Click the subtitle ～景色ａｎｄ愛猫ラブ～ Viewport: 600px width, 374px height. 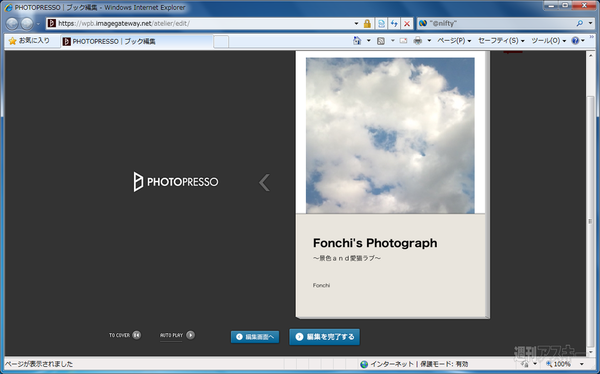(x=347, y=258)
